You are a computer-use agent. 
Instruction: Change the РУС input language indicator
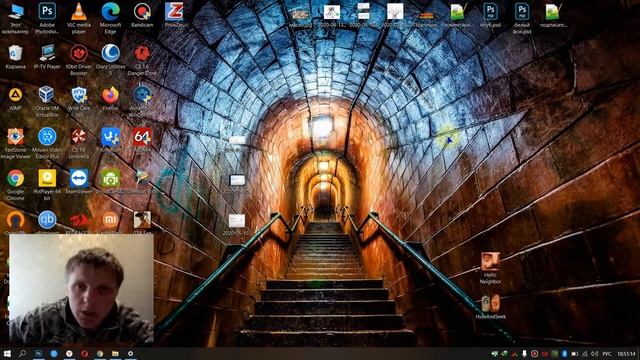click(x=607, y=353)
